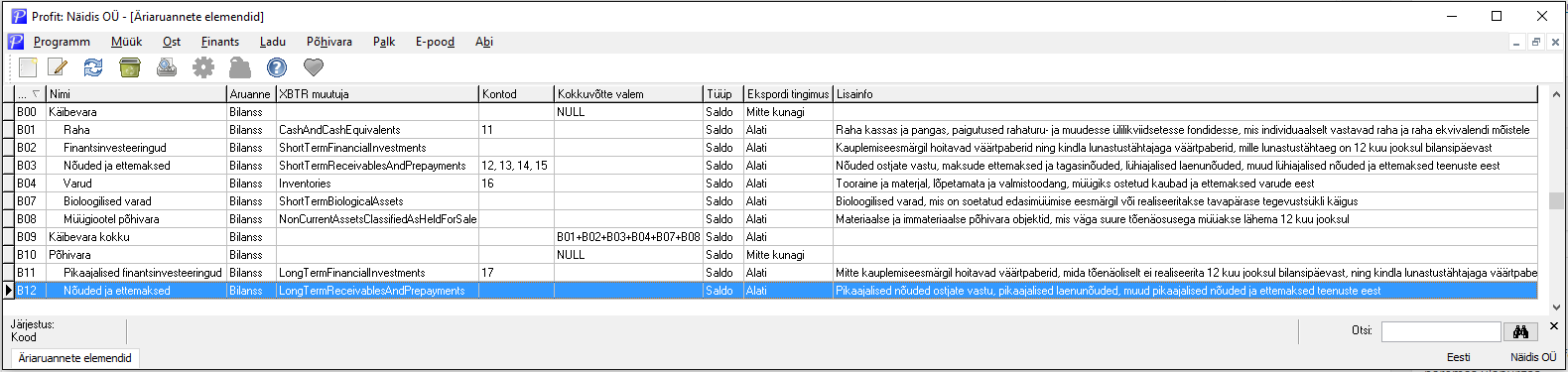Click the CashAndCashEquivalents cell

[x=377, y=130]
